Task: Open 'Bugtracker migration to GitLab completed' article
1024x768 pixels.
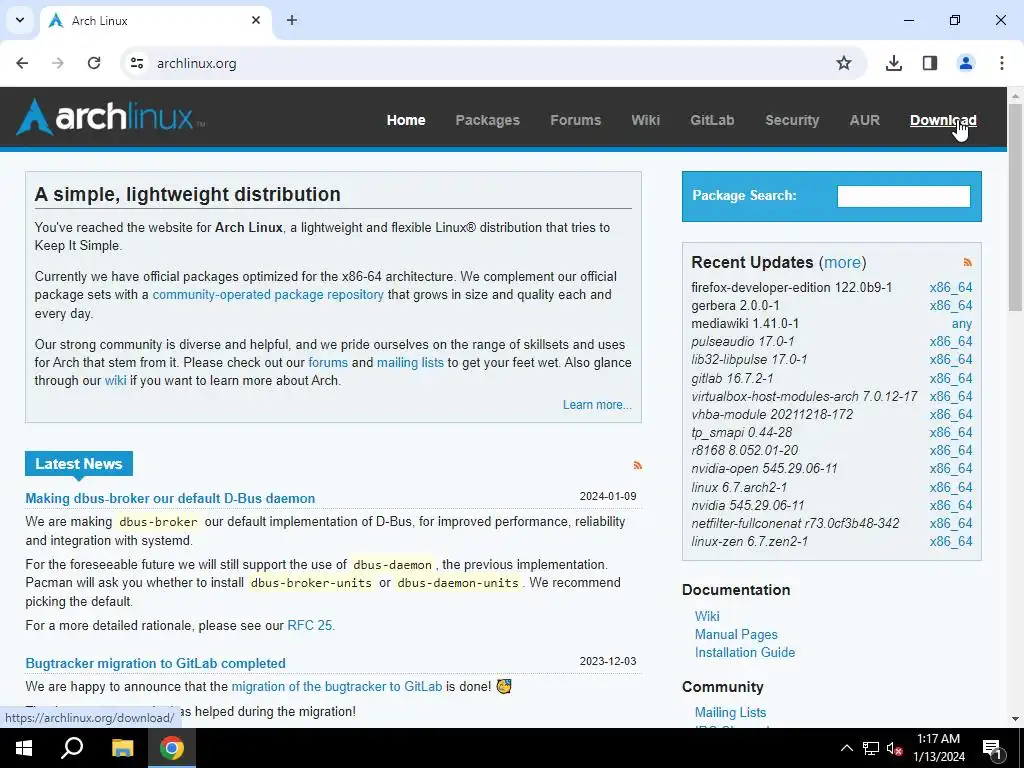Action: tap(155, 664)
